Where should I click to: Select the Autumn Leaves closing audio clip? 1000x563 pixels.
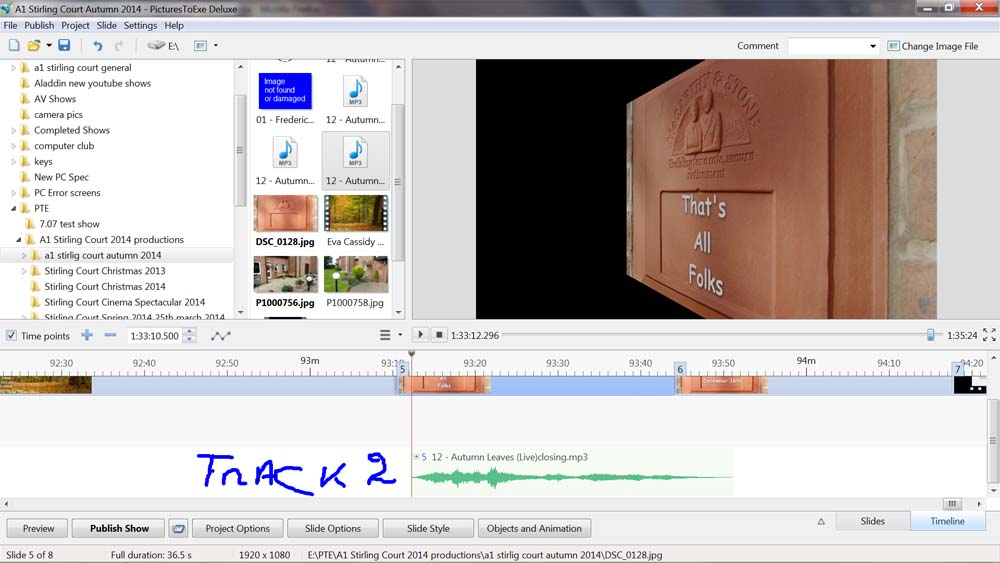coord(573,473)
